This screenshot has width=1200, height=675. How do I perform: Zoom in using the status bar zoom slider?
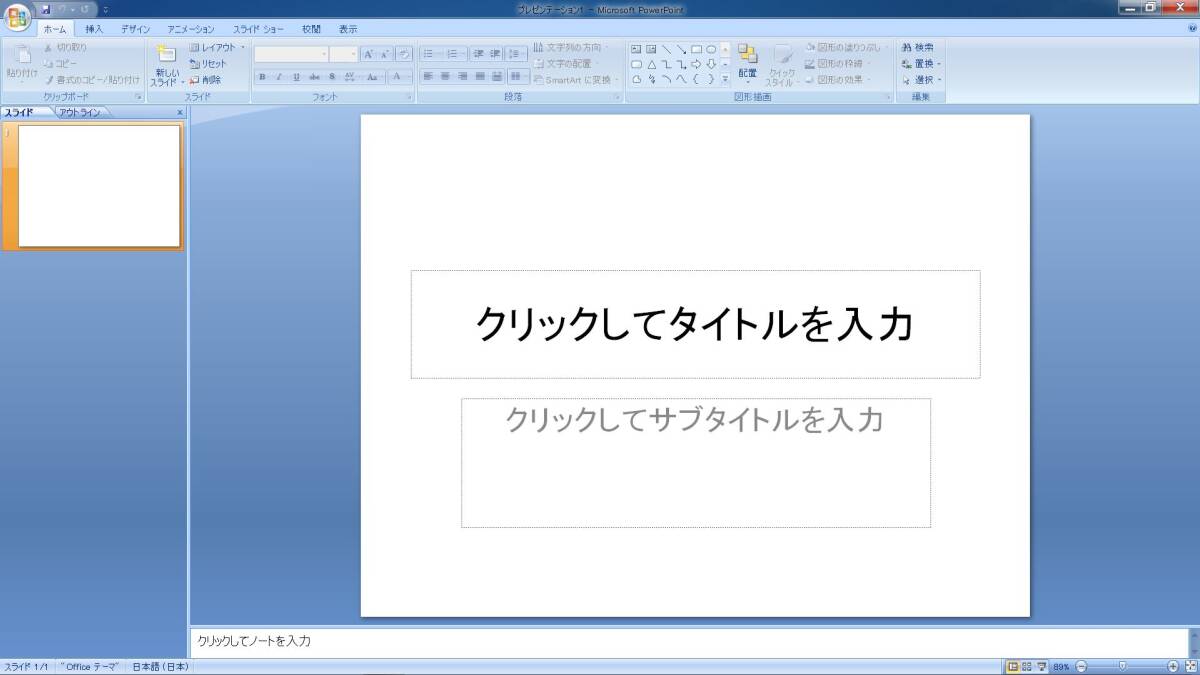tap(1173, 666)
